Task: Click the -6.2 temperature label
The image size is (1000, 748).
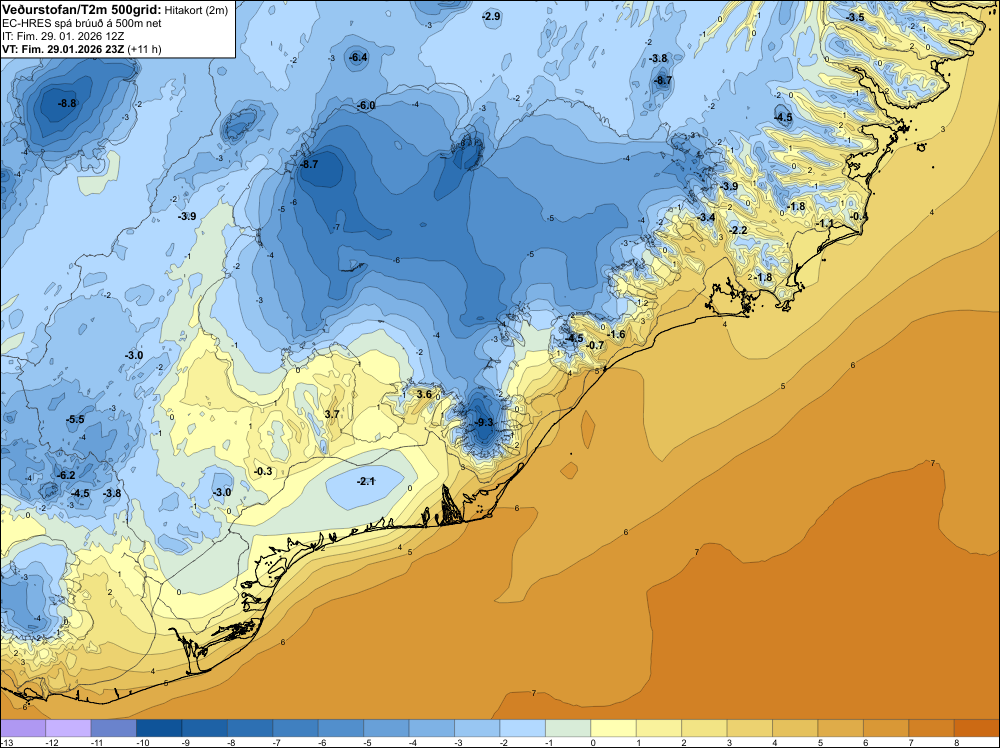Action: [66, 476]
